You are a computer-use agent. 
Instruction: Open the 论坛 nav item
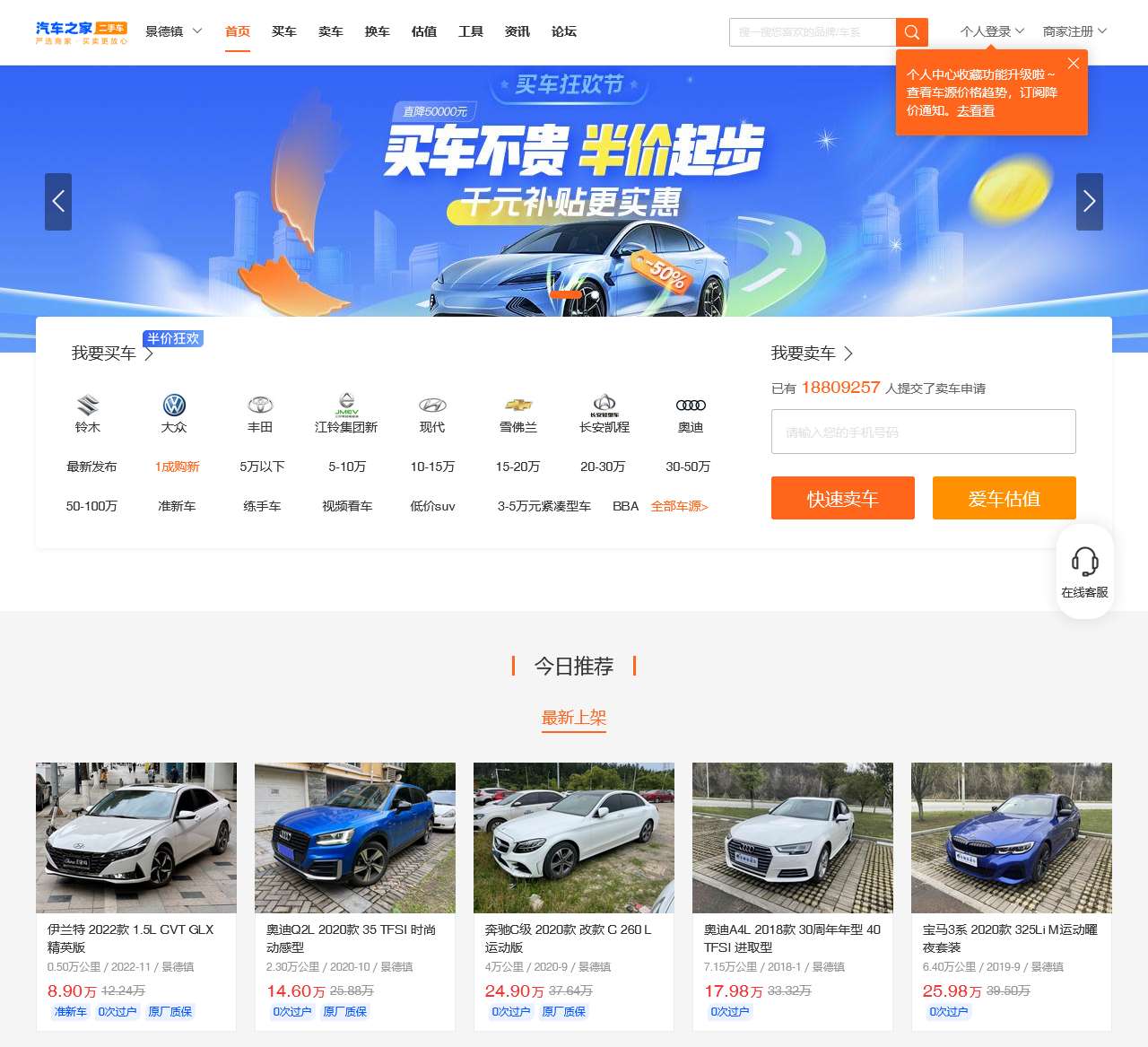(x=564, y=31)
